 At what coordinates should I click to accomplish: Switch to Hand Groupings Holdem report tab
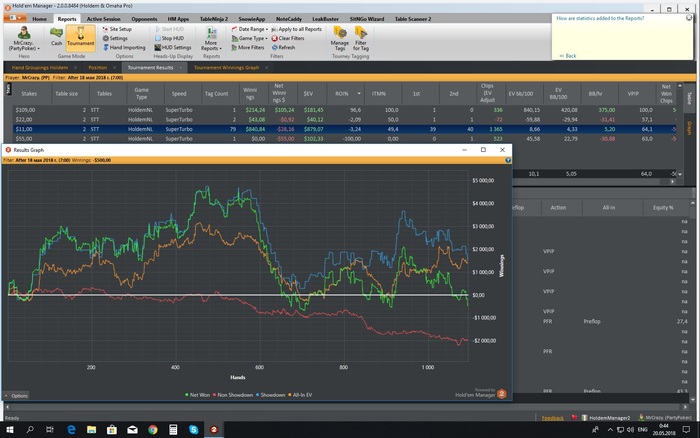[x=40, y=68]
